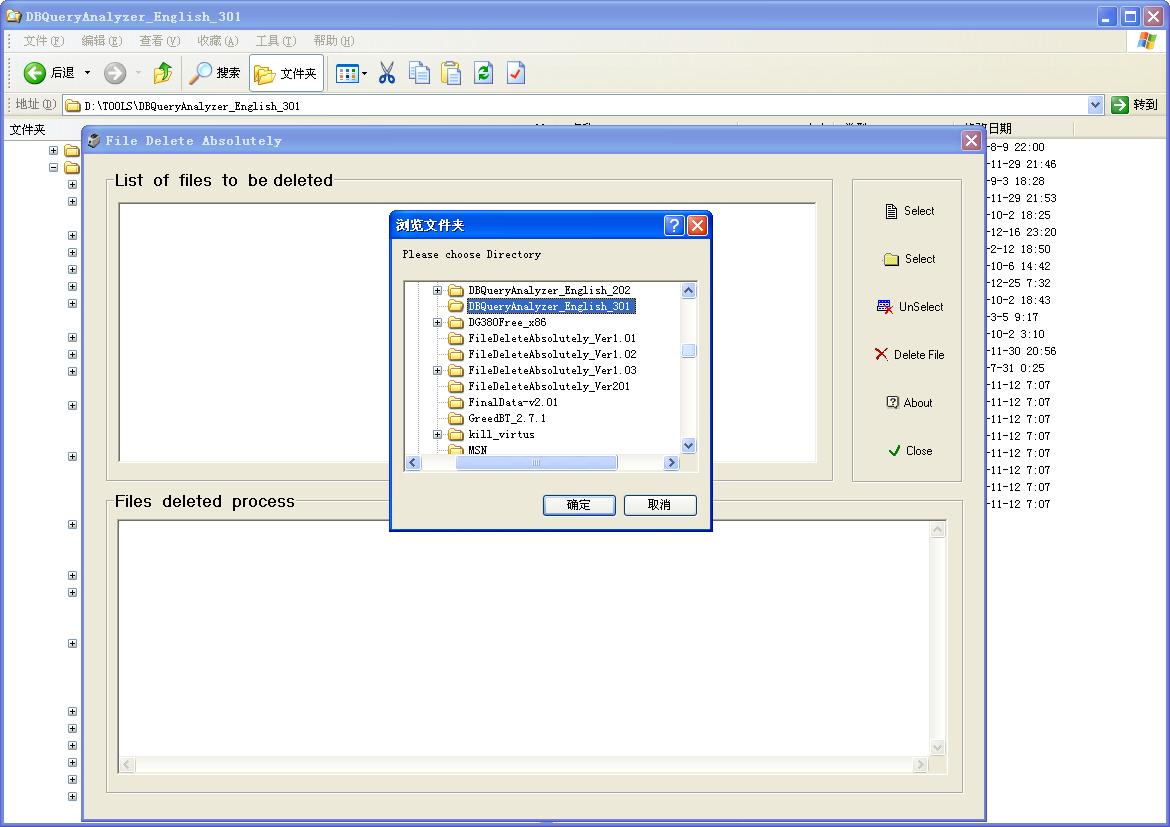Click the up arrow of the directory tree scrollbar
The image size is (1170, 827).
(x=689, y=290)
